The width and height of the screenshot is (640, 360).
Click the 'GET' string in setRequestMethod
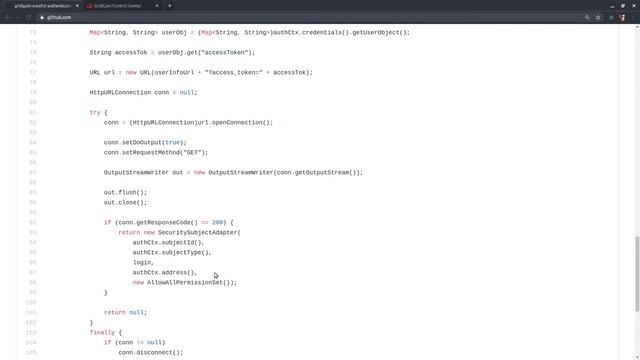coord(192,153)
